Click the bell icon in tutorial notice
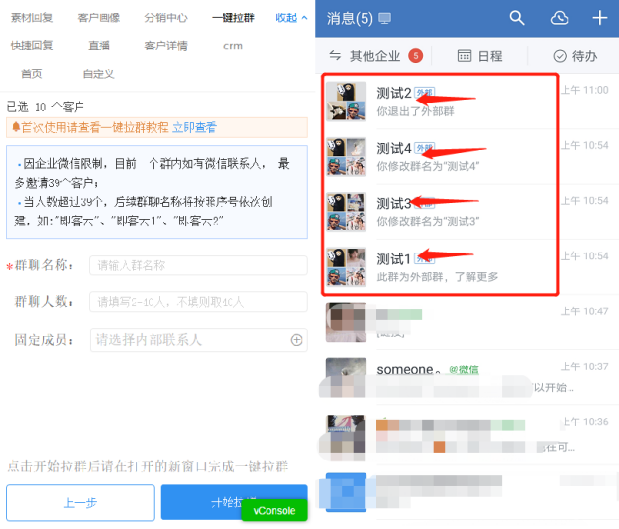Image resolution: width=619 pixels, height=529 pixels. coord(16,127)
